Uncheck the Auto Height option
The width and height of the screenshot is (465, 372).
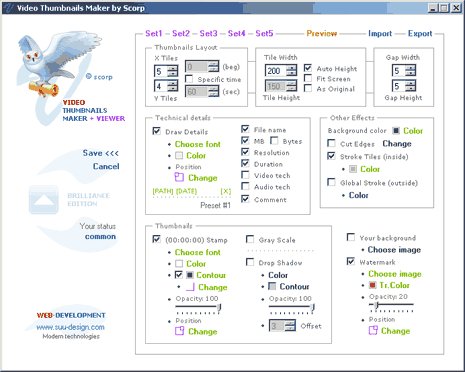pyautogui.click(x=308, y=68)
